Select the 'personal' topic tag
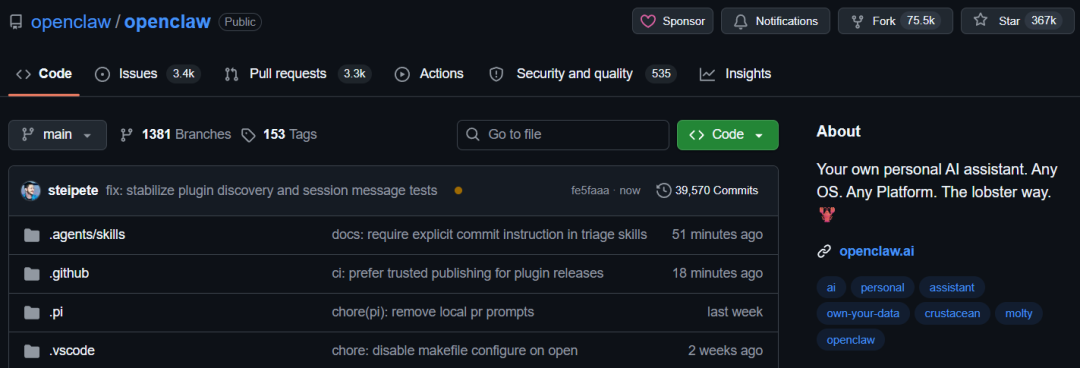1080x368 pixels. (882, 287)
